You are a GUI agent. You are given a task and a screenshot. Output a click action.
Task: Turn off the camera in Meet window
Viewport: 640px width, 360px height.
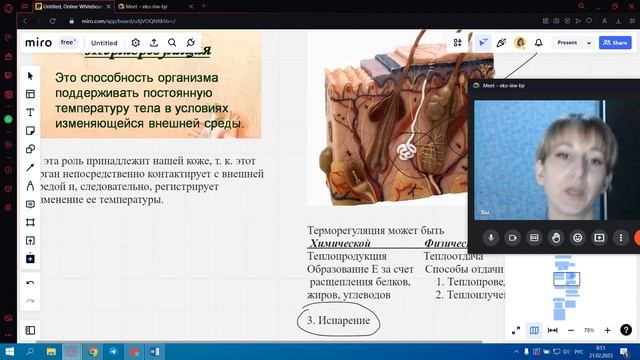point(513,238)
